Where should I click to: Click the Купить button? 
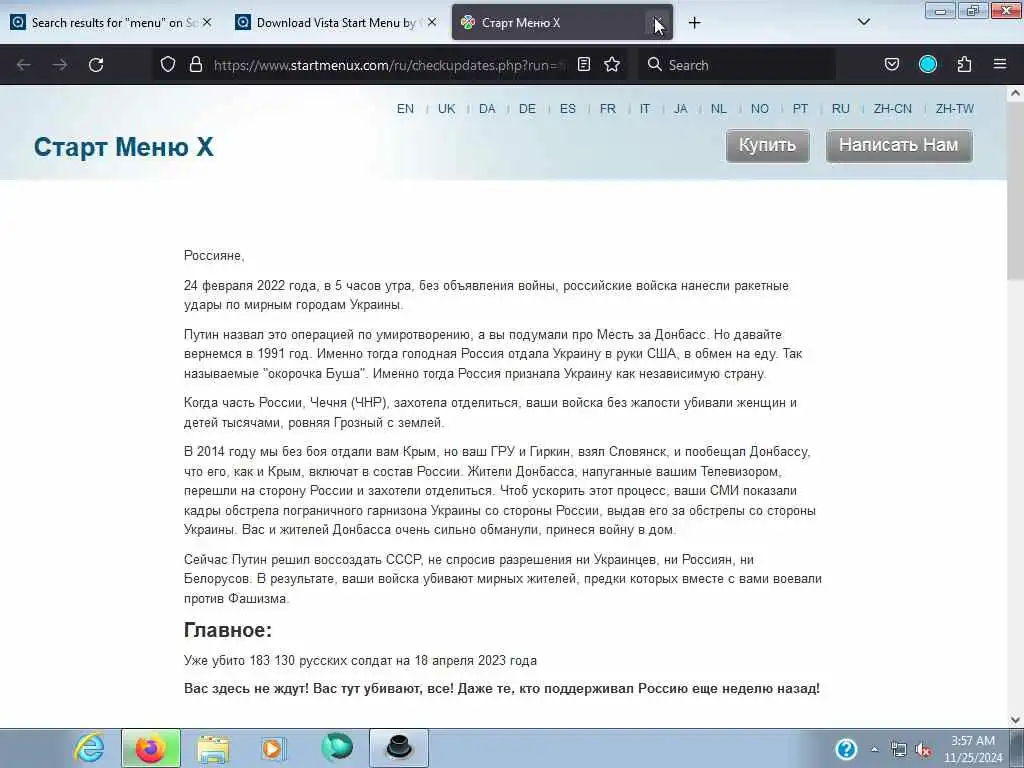[767, 145]
